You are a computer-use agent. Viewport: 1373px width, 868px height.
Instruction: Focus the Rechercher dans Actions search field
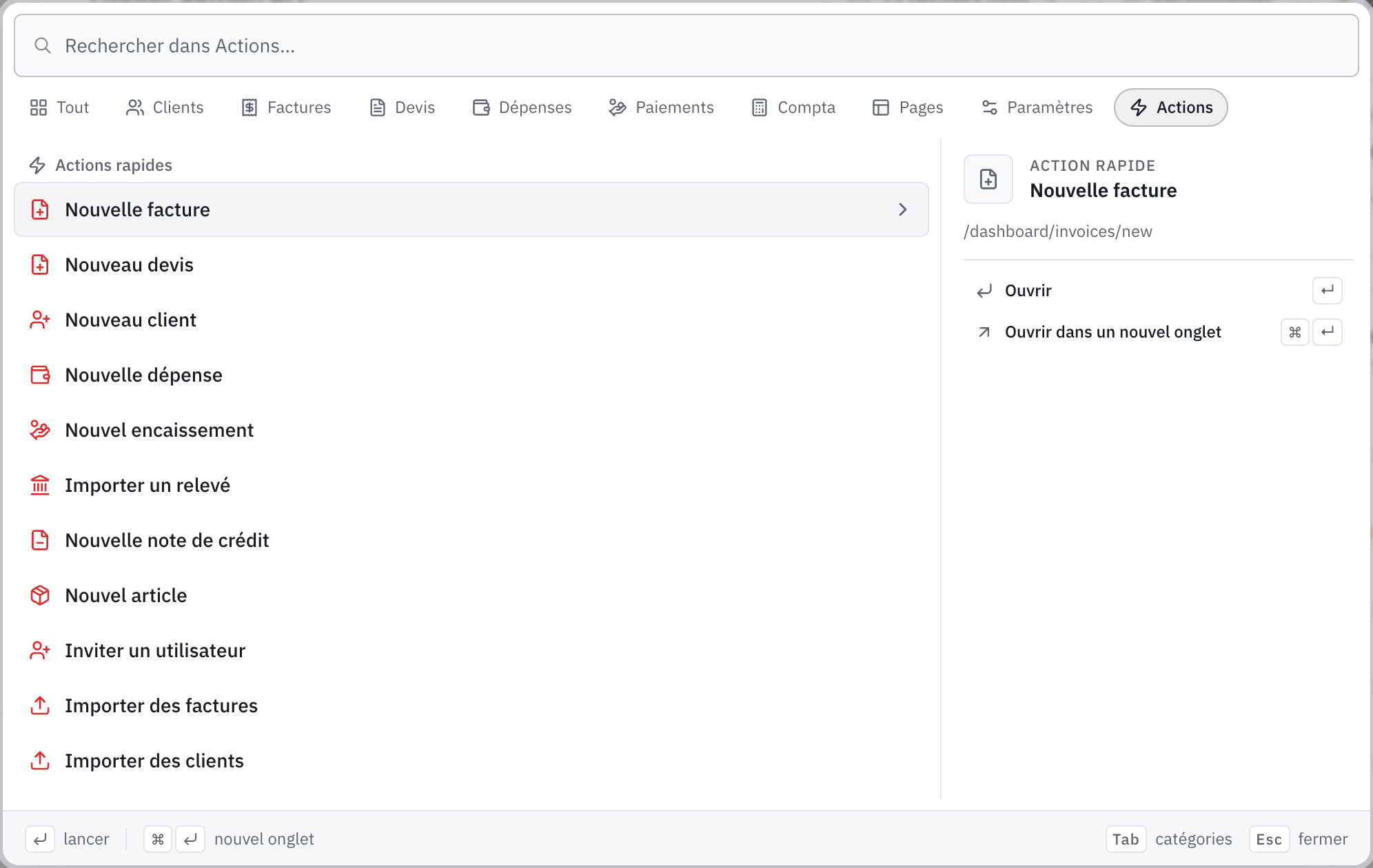coord(686,45)
